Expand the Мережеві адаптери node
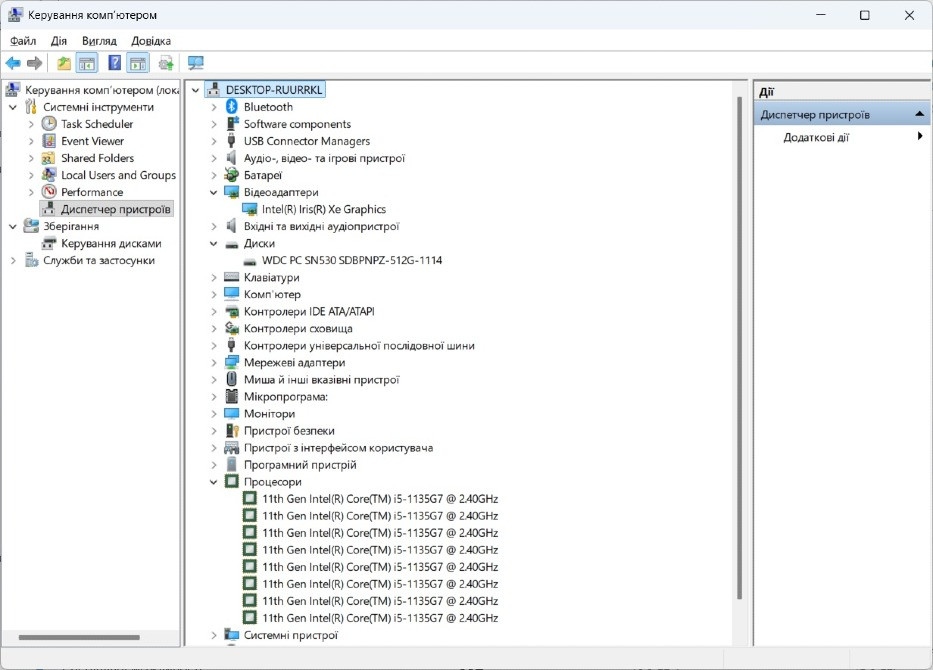This screenshot has height=670, width=933. [x=214, y=363]
